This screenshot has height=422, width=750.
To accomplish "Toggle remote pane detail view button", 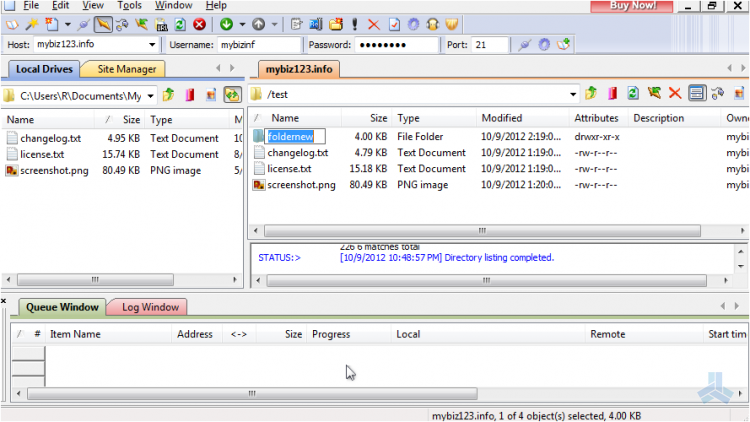I will 696,94.
